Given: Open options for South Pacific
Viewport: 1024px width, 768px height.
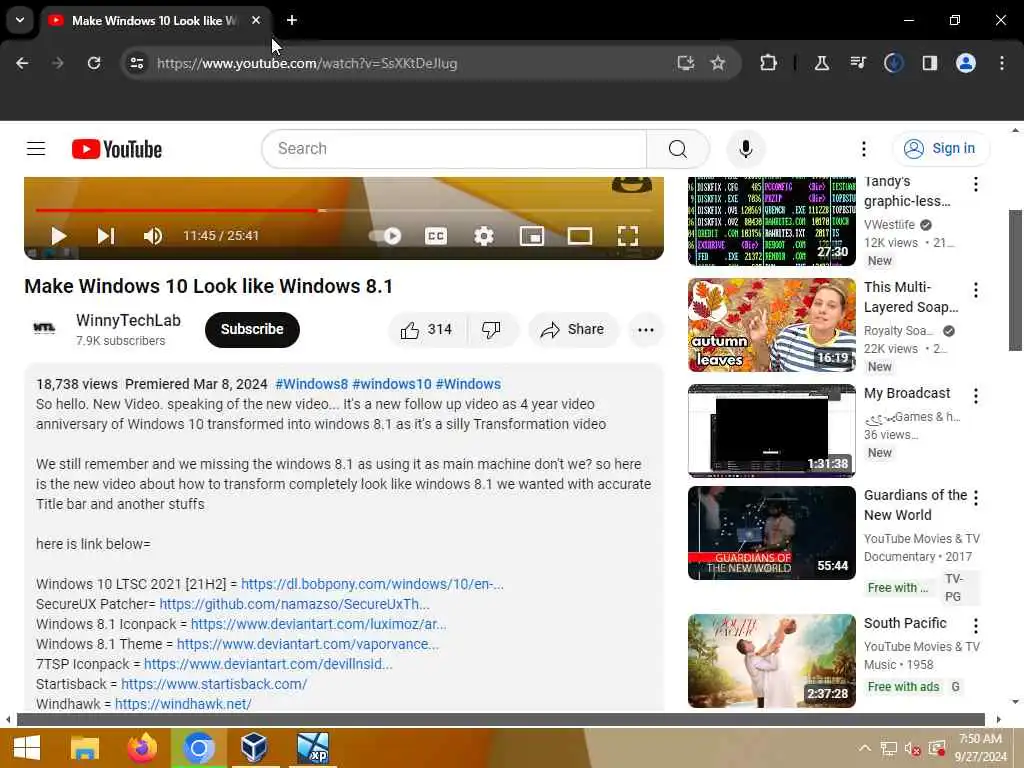Looking at the screenshot, I should [976, 626].
